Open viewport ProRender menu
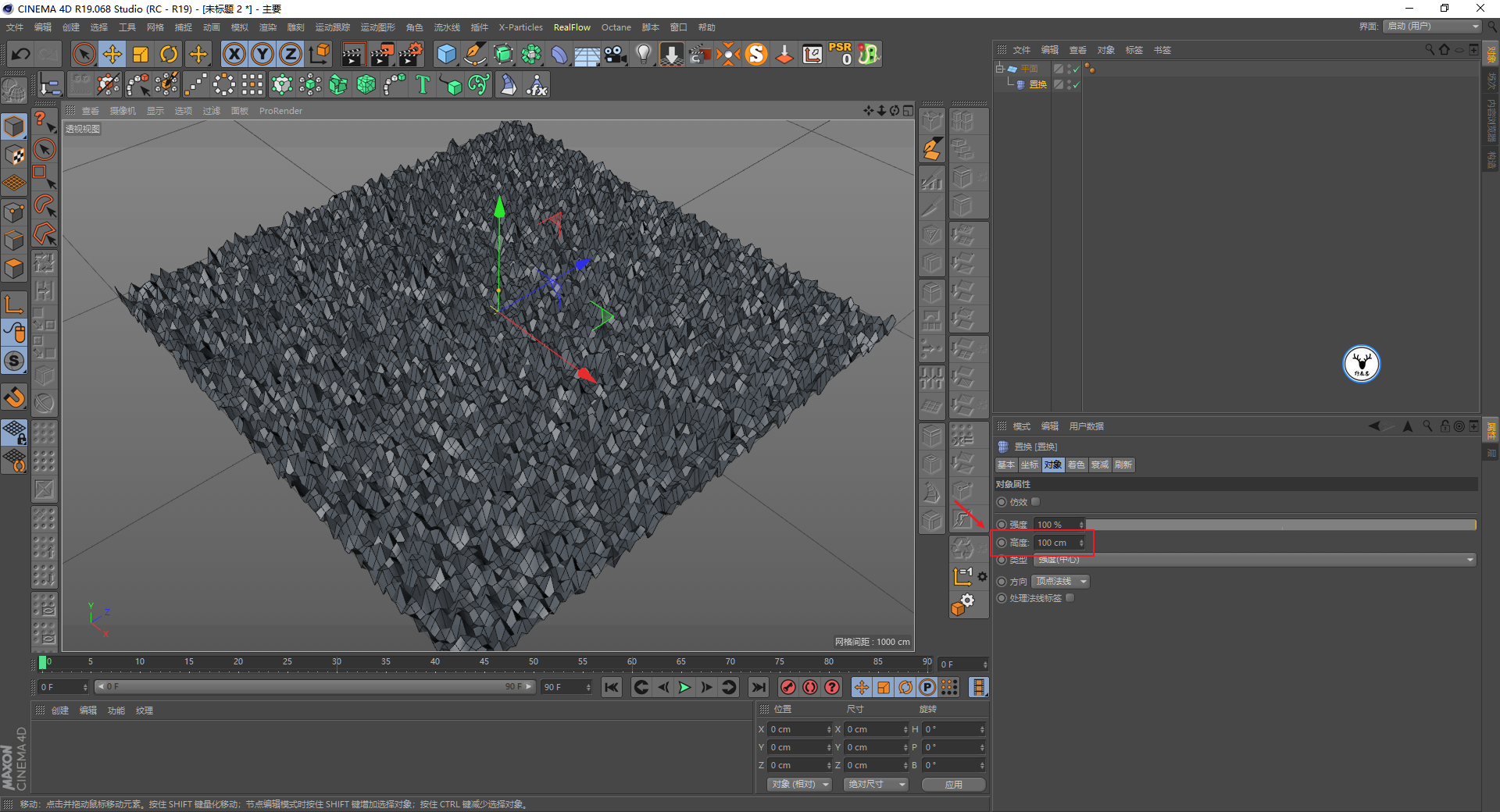Viewport: 1500px width, 812px height. click(280, 111)
